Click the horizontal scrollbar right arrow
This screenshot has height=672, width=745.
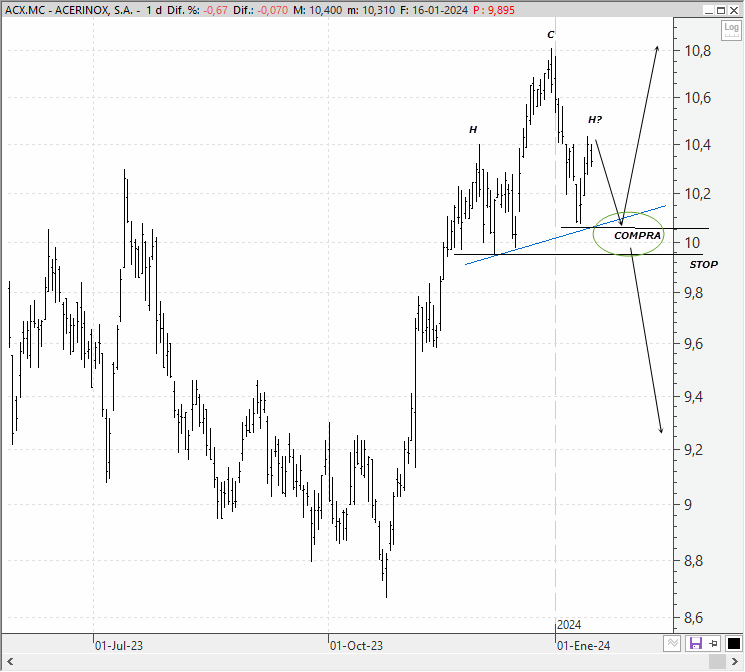[735, 662]
